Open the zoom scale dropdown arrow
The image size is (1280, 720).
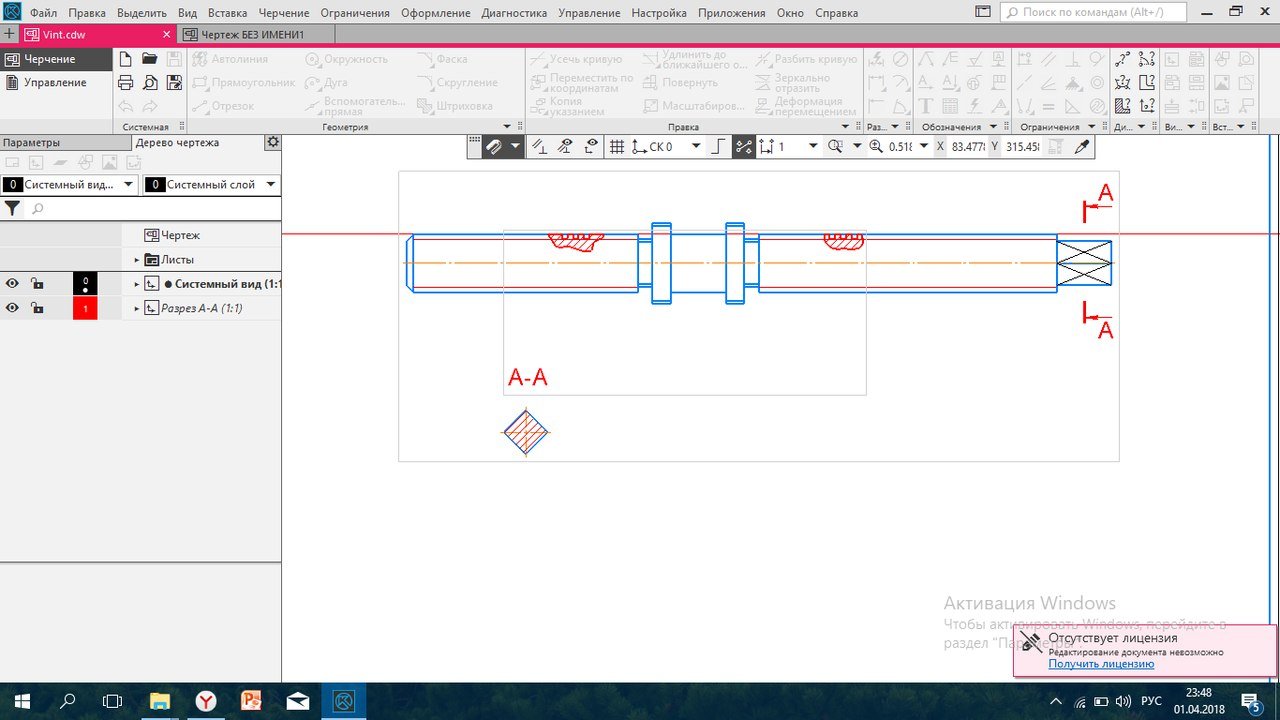tap(924, 147)
